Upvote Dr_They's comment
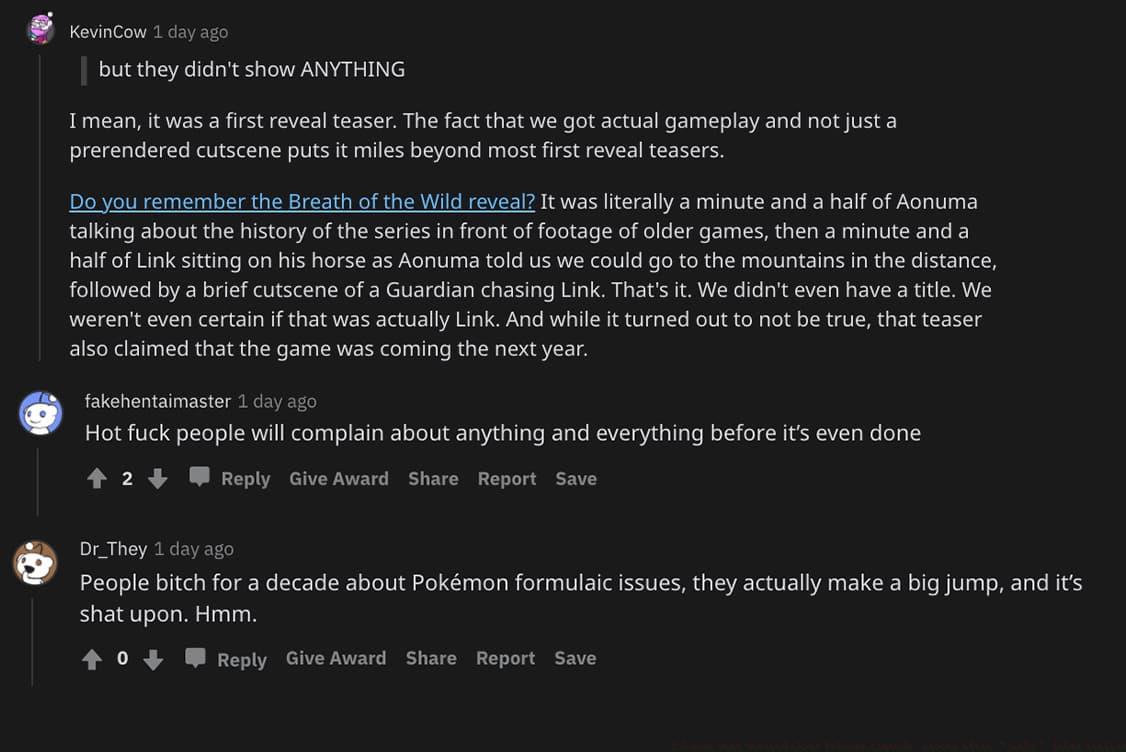1126x752 pixels. coord(92,659)
